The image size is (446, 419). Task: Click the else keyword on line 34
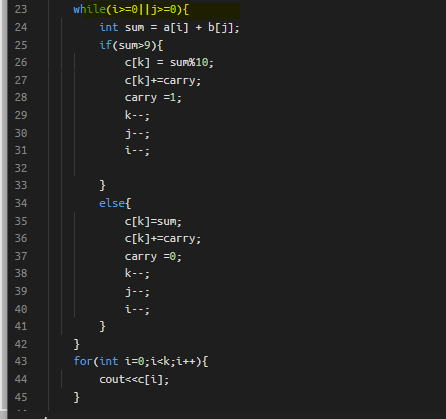[x=112, y=203]
